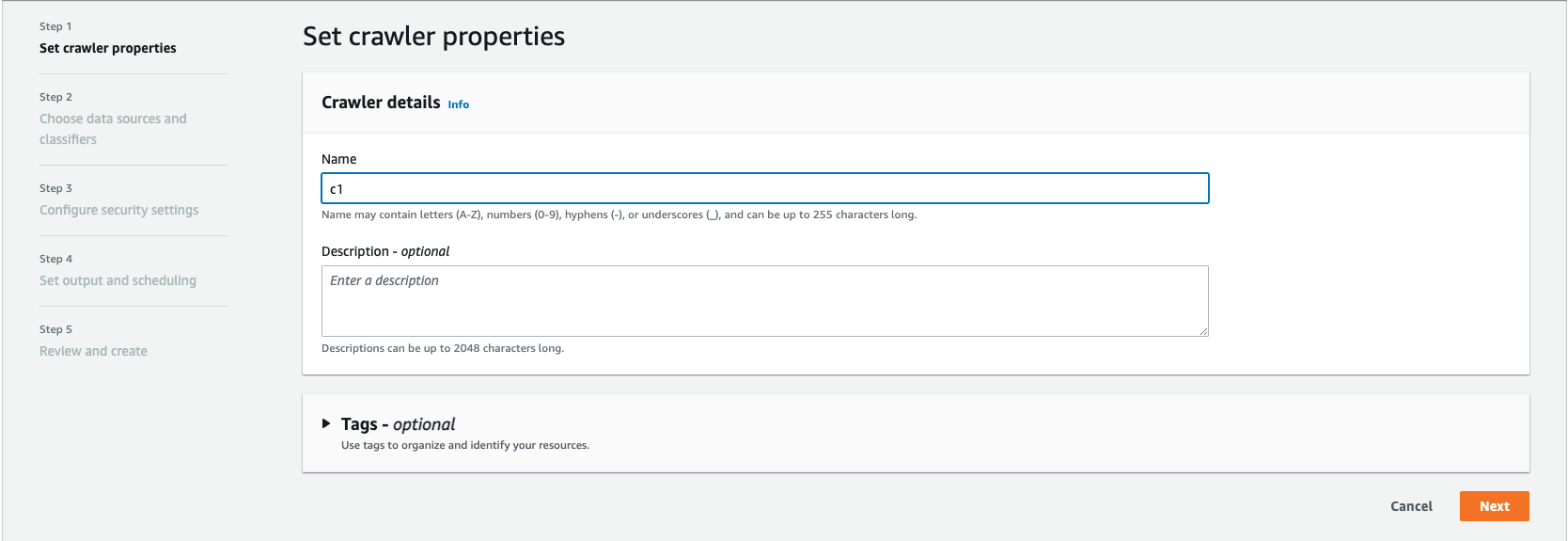Click the Name field label
Viewport: 1568px width, 541px height.
coord(338,159)
